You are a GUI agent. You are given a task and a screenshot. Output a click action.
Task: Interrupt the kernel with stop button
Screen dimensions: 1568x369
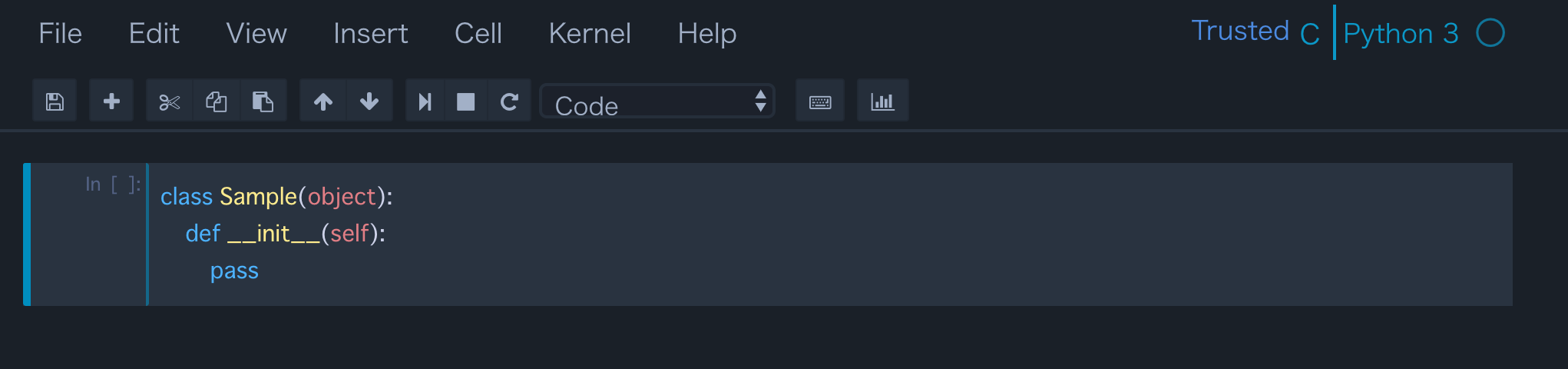point(466,101)
